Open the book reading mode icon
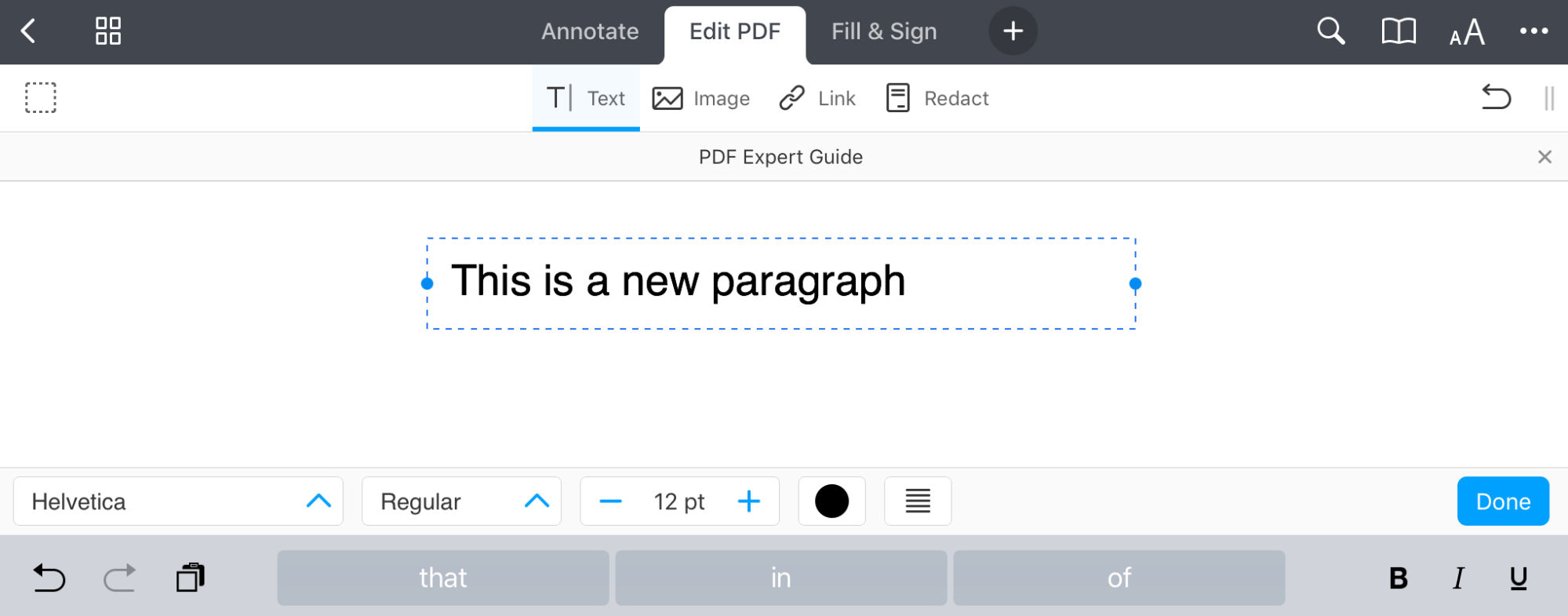Image resolution: width=1568 pixels, height=616 pixels. pyautogui.click(x=1398, y=31)
